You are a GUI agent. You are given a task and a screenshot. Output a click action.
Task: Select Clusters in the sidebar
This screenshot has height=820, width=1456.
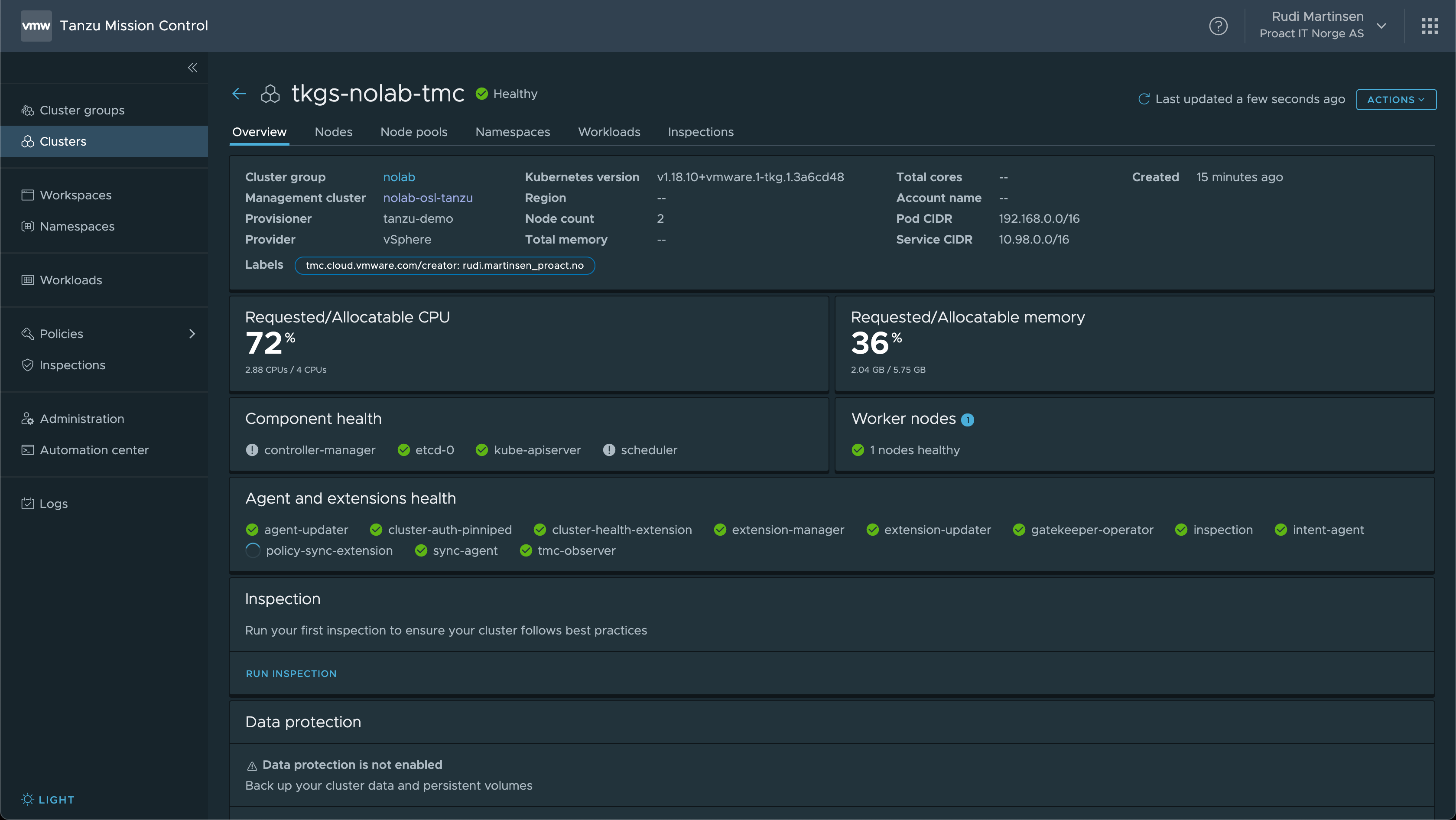click(x=104, y=141)
